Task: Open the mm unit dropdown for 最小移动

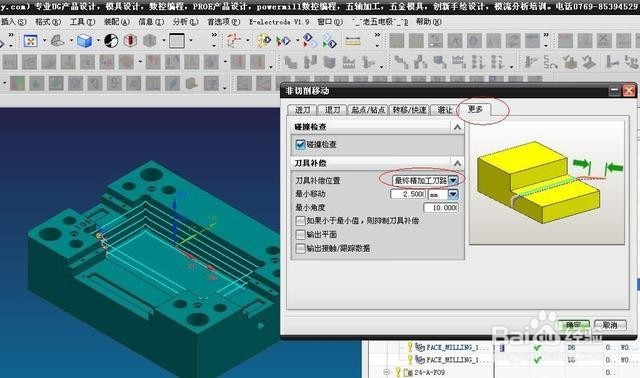Action: coord(453,194)
